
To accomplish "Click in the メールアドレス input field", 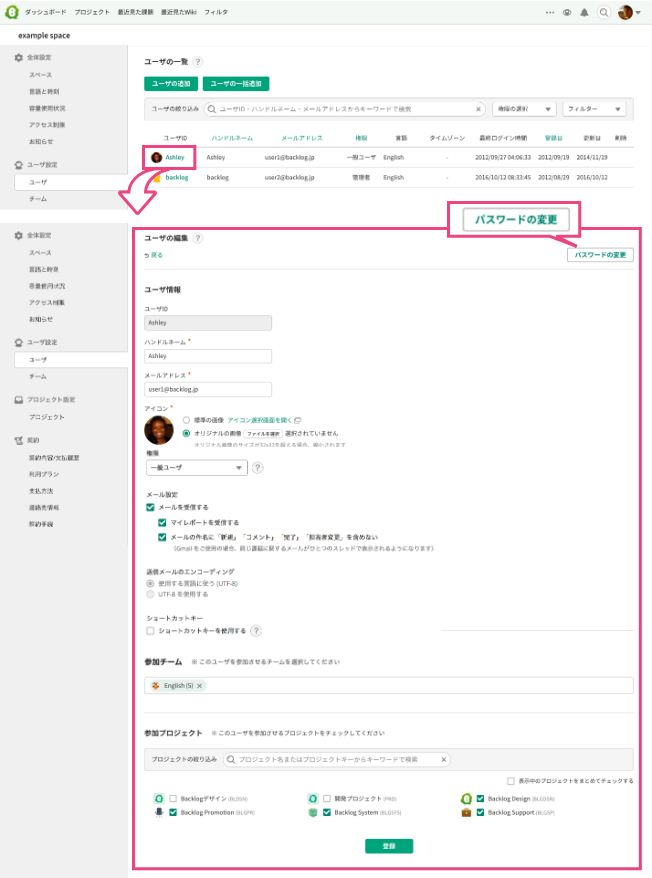I will pyautogui.click(x=208, y=388).
